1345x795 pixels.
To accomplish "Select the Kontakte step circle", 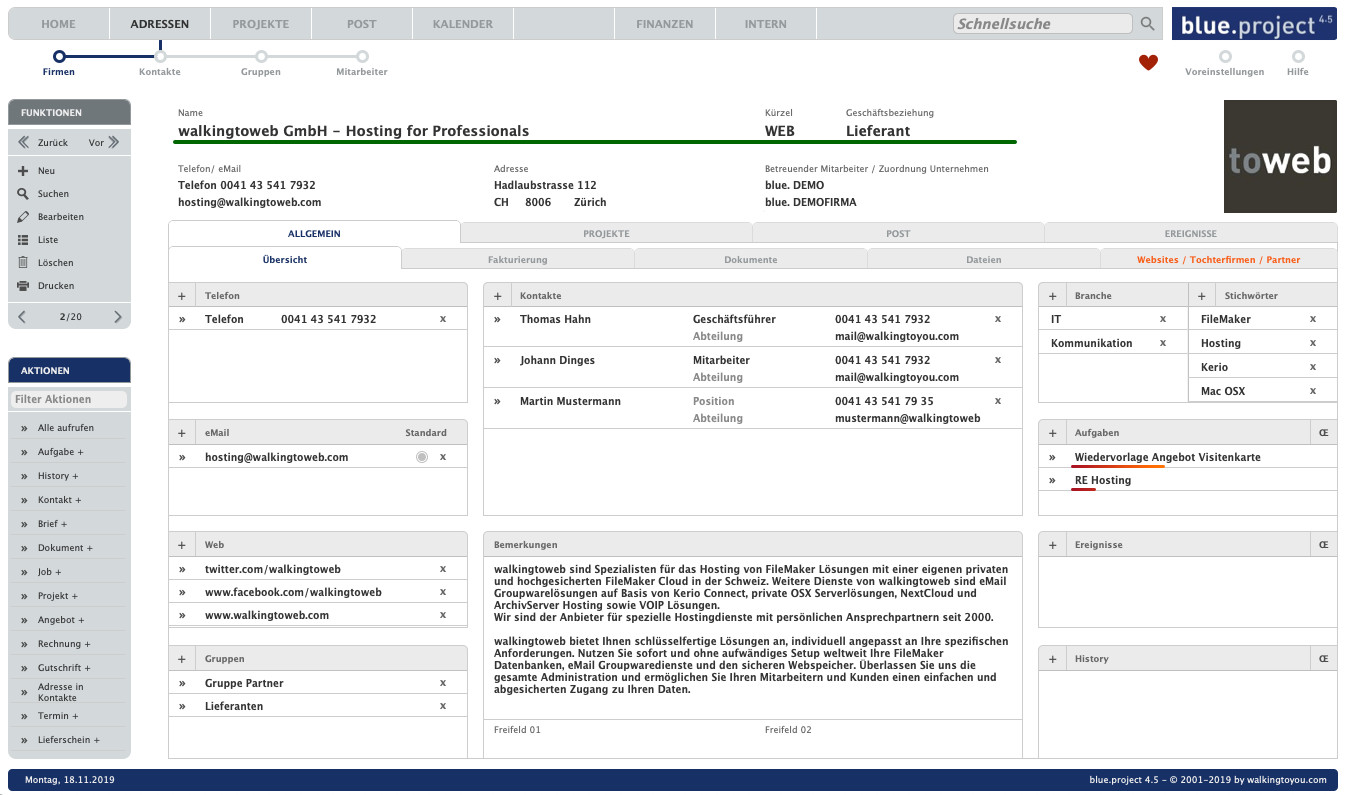I will coord(160,57).
